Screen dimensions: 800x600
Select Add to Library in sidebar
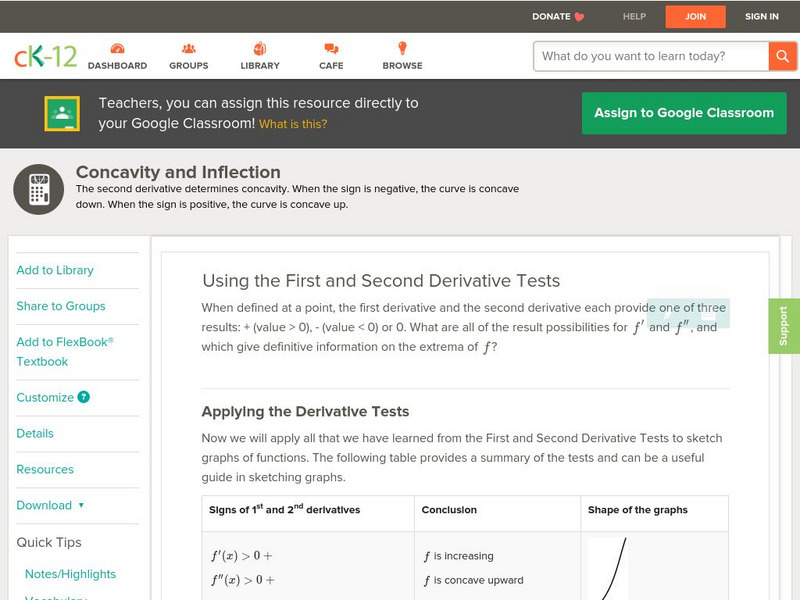pyautogui.click(x=55, y=270)
